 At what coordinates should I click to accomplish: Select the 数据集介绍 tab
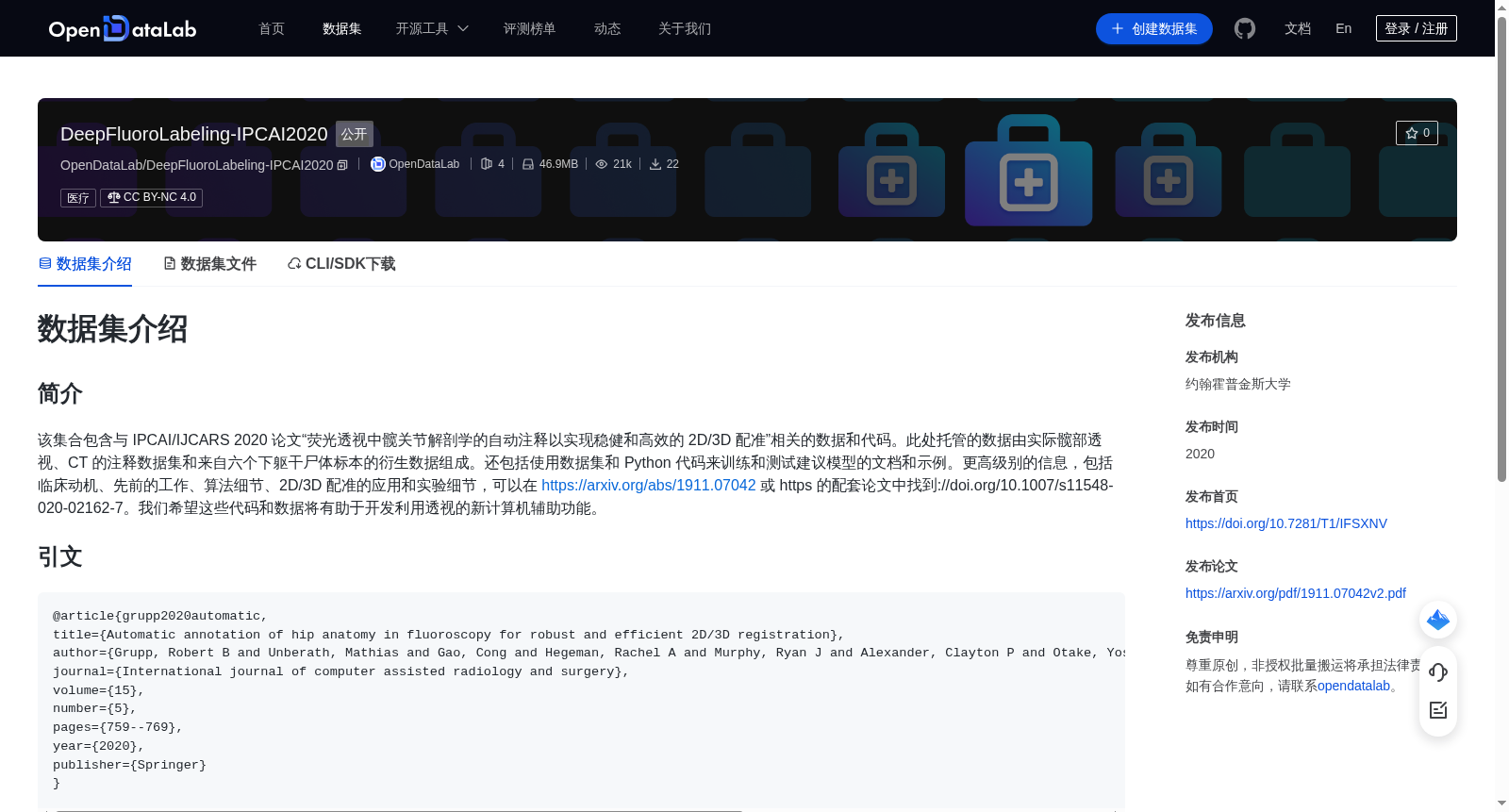[x=85, y=264]
